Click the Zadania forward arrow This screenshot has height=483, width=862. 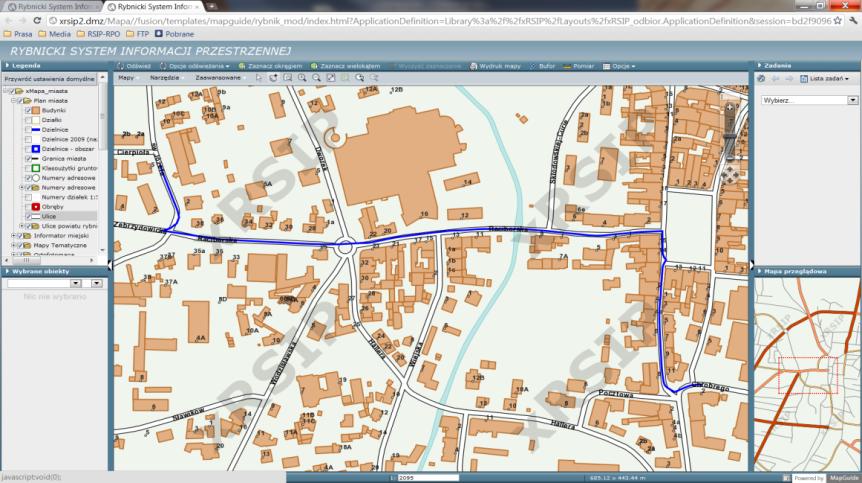pyautogui.click(x=789, y=79)
